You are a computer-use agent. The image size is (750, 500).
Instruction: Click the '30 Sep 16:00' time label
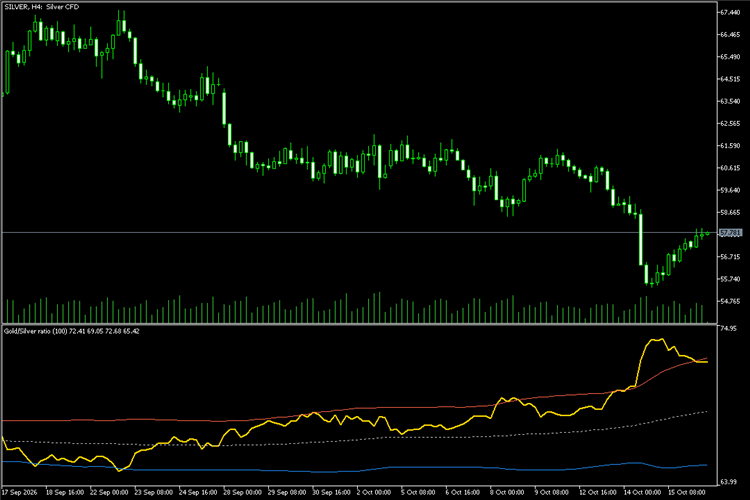click(331, 492)
